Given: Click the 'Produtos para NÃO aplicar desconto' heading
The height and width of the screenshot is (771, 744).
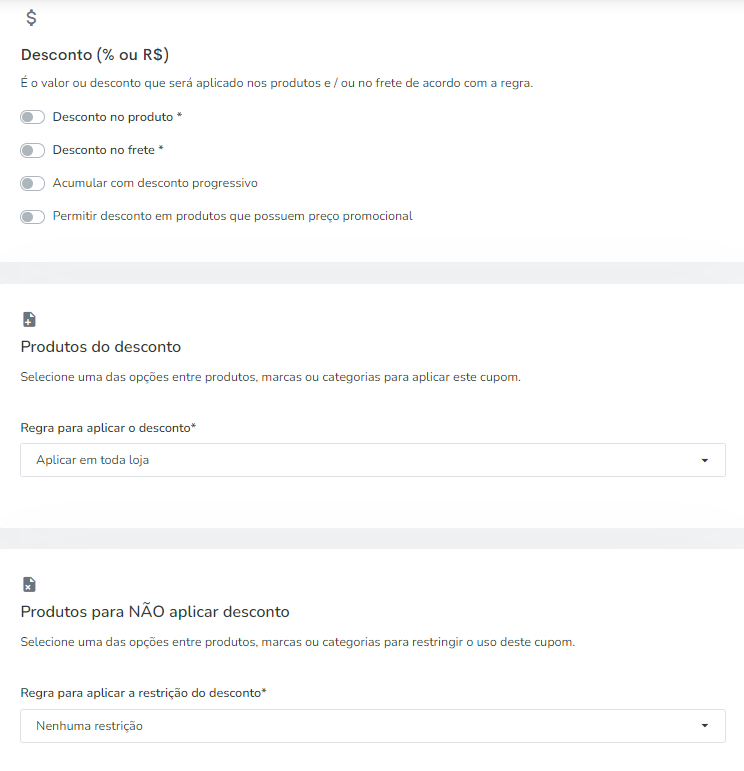Looking at the screenshot, I should coord(155,611).
